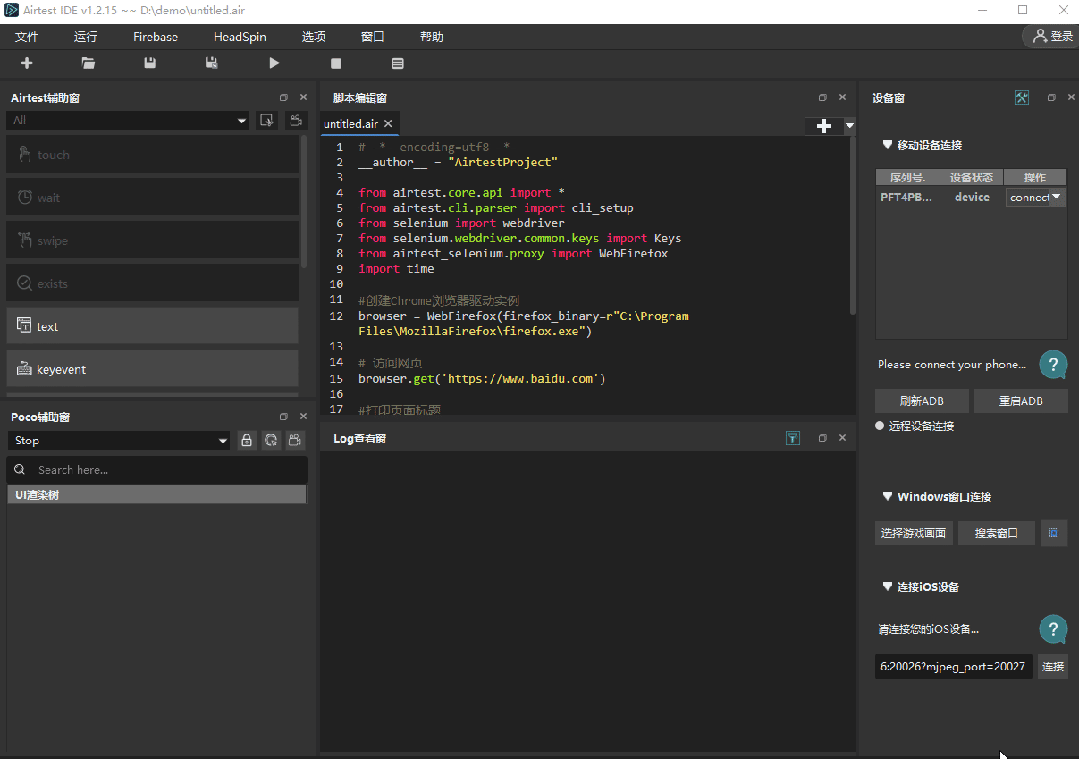Click the Poco record icon
The image size is (1079, 759).
coord(295,440)
